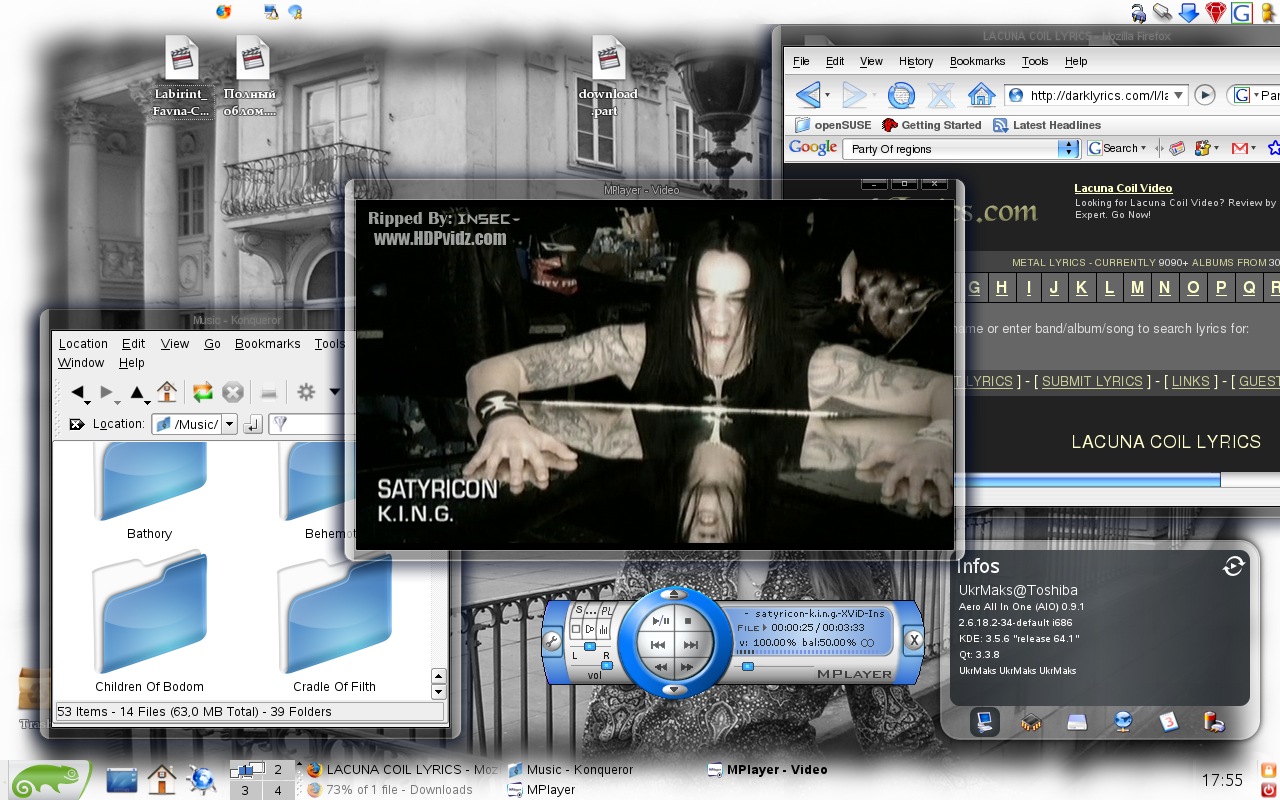Fast forward the video in MPlayer
Image resolution: width=1280 pixels, height=800 pixels.
[687, 667]
